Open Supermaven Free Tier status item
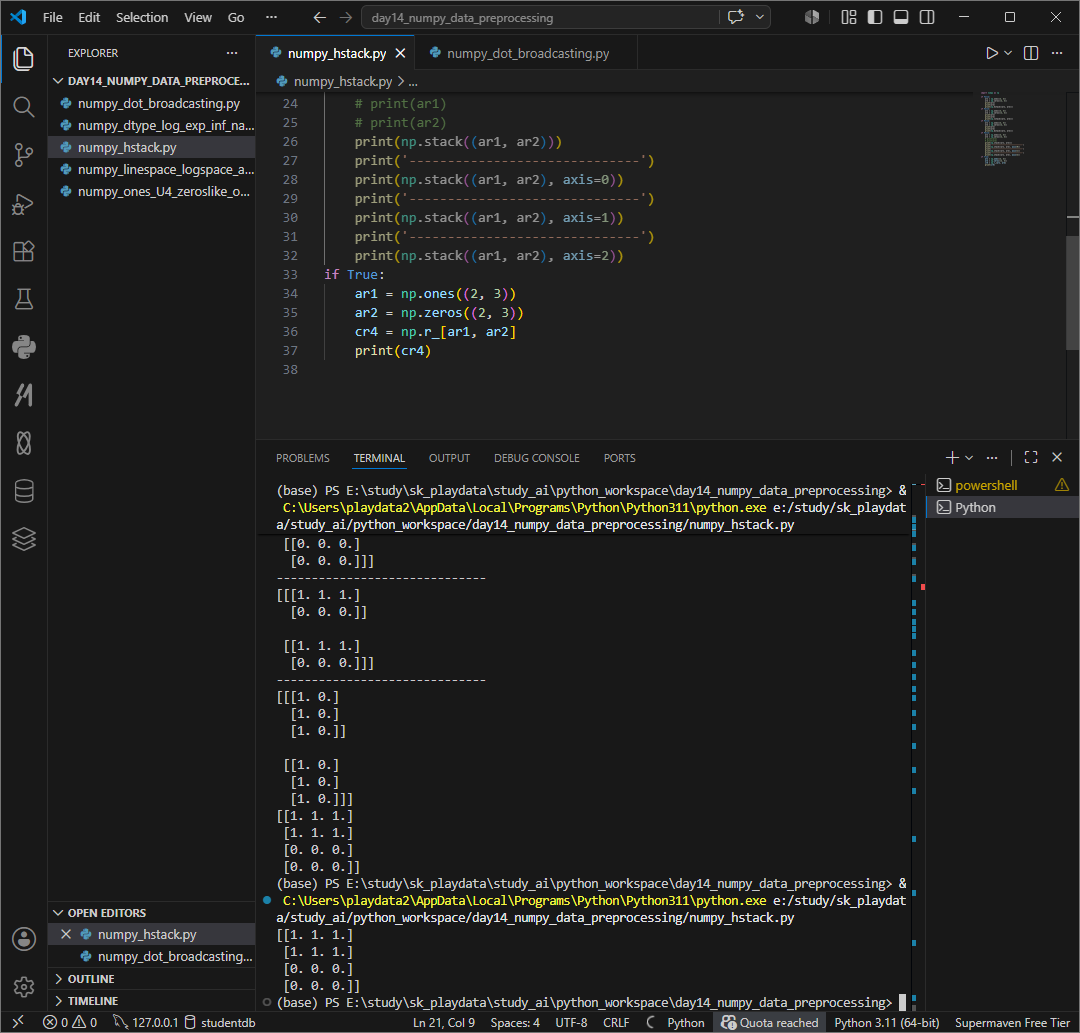 tap(1012, 1022)
